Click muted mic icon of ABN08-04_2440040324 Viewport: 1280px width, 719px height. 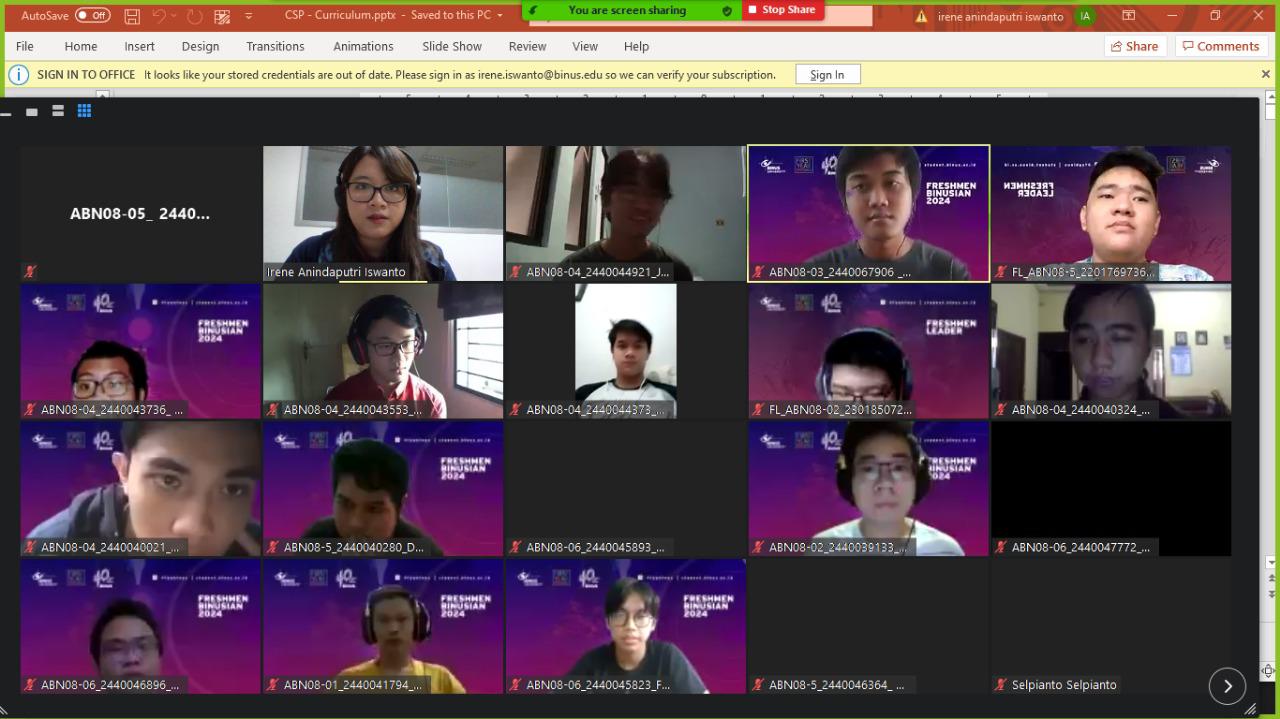pyautogui.click(x=1001, y=410)
